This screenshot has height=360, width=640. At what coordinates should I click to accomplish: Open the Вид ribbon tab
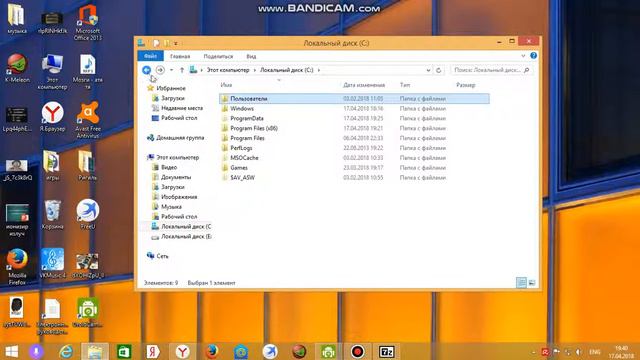pos(251,56)
